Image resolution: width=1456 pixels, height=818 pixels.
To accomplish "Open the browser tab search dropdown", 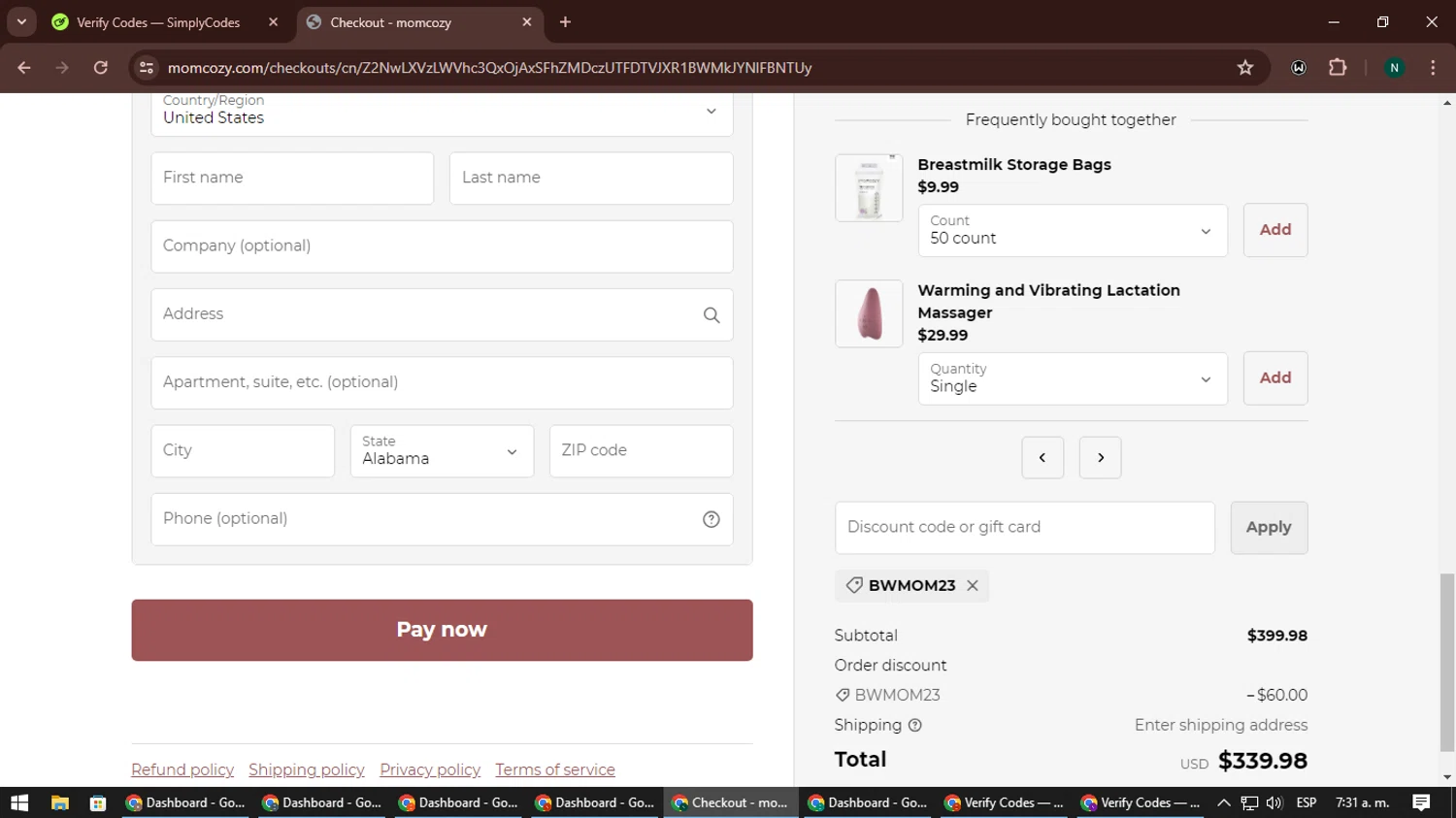I will (21, 21).
